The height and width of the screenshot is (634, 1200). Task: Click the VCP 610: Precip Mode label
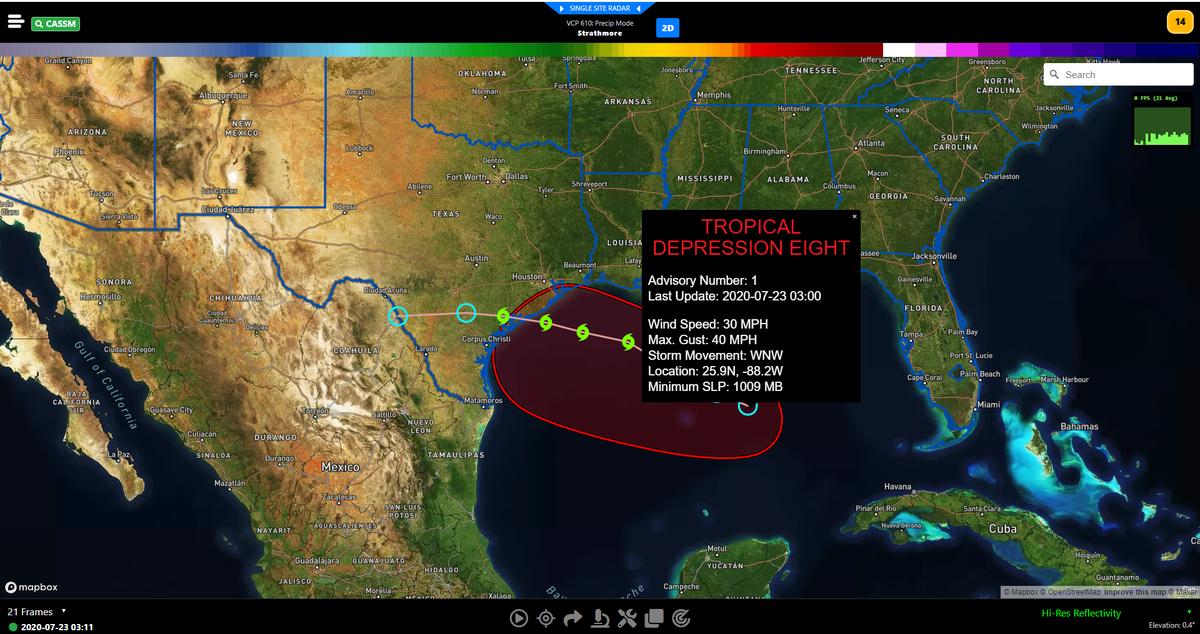click(600, 23)
